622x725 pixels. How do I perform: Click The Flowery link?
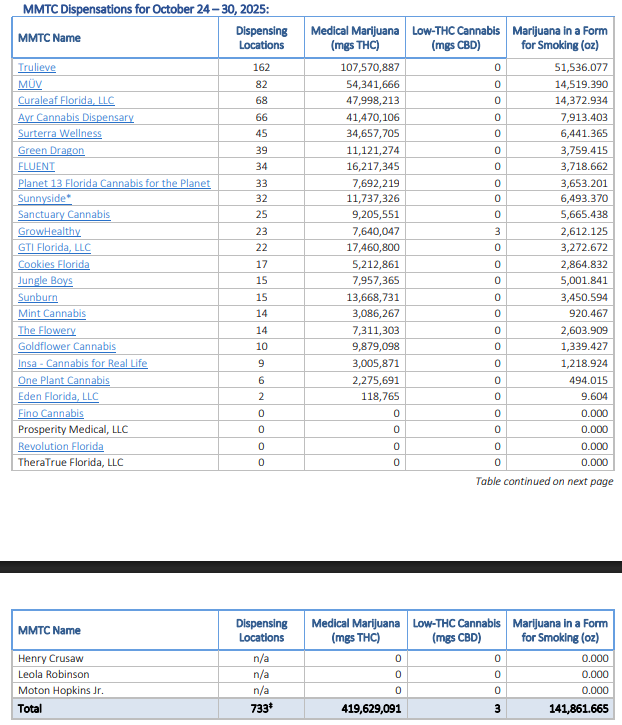coord(47,331)
